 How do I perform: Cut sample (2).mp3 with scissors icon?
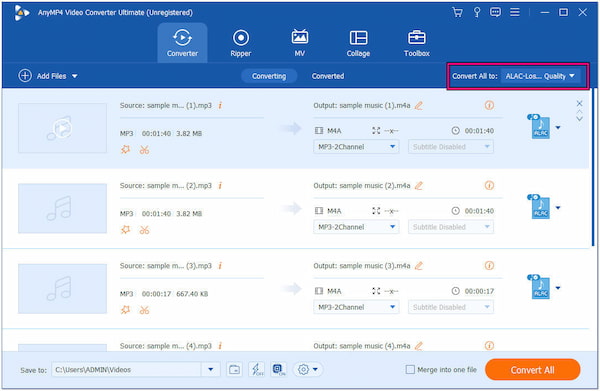tap(144, 230)
